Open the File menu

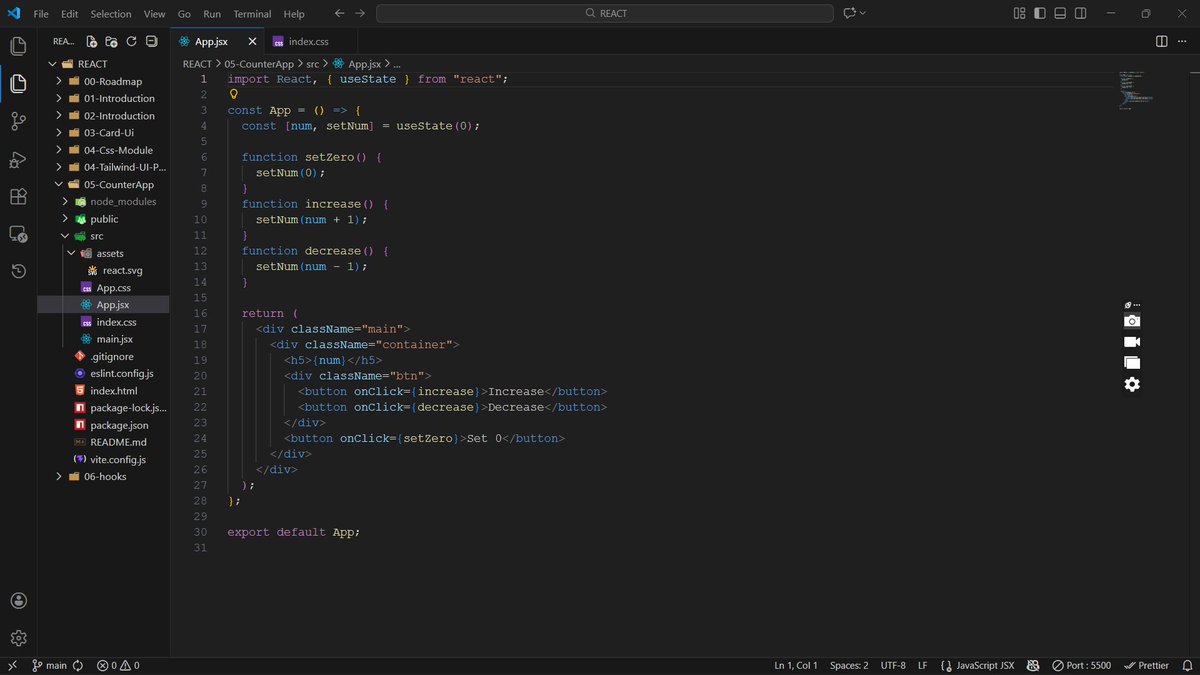pyautogui.click(x=41, y=14)
